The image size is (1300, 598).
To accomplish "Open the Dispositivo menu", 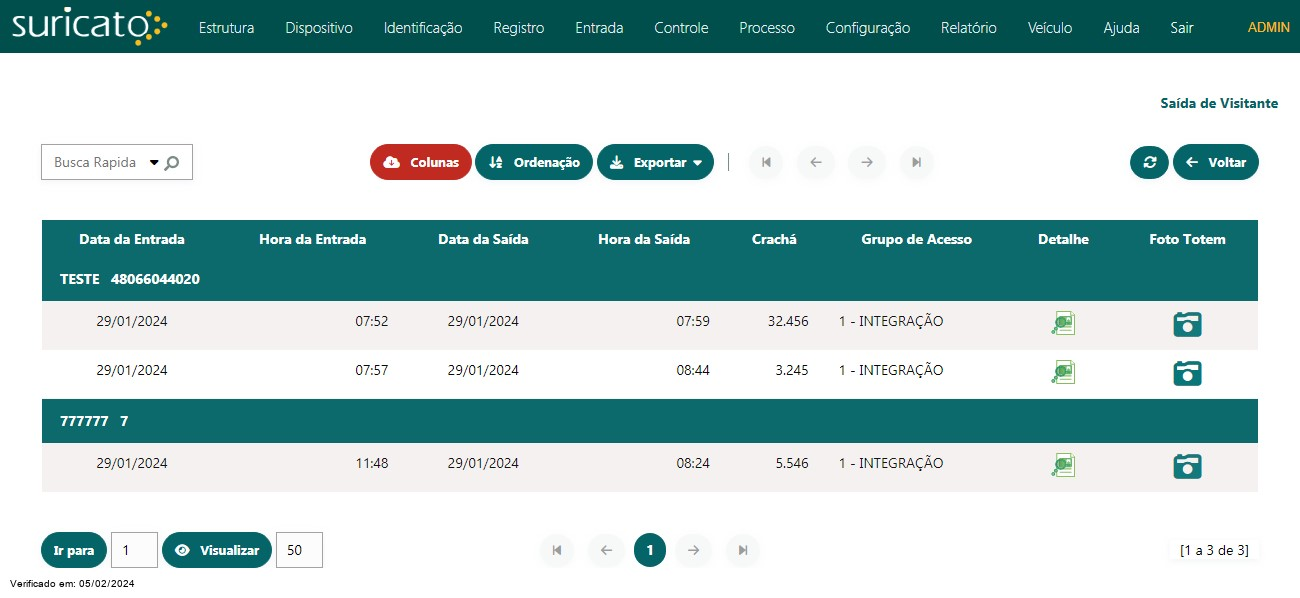I will point(319,28).
